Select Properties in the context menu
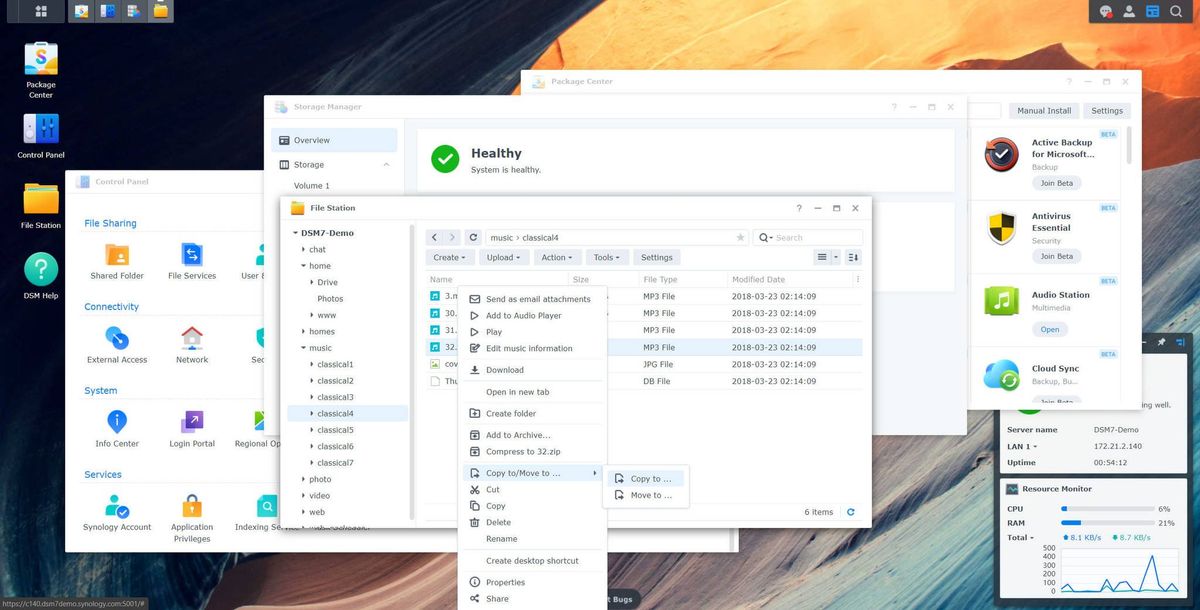The image size is (1200, 610). (x=532, y=582)
